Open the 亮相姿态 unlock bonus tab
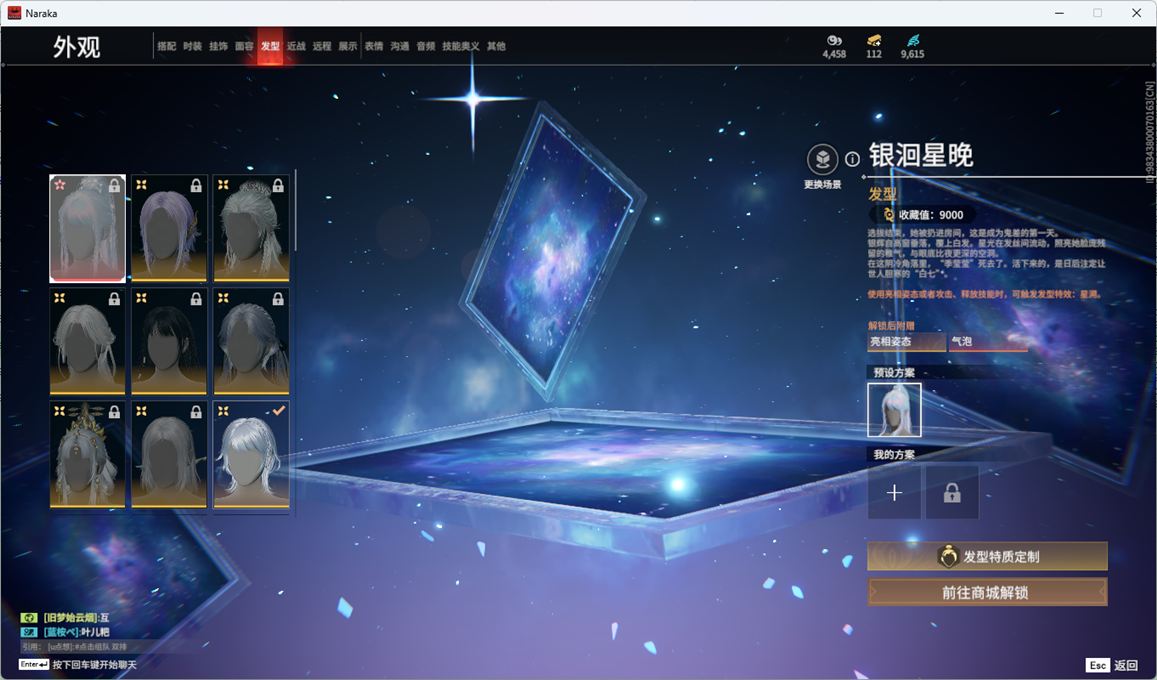 [x=907, y=341]
